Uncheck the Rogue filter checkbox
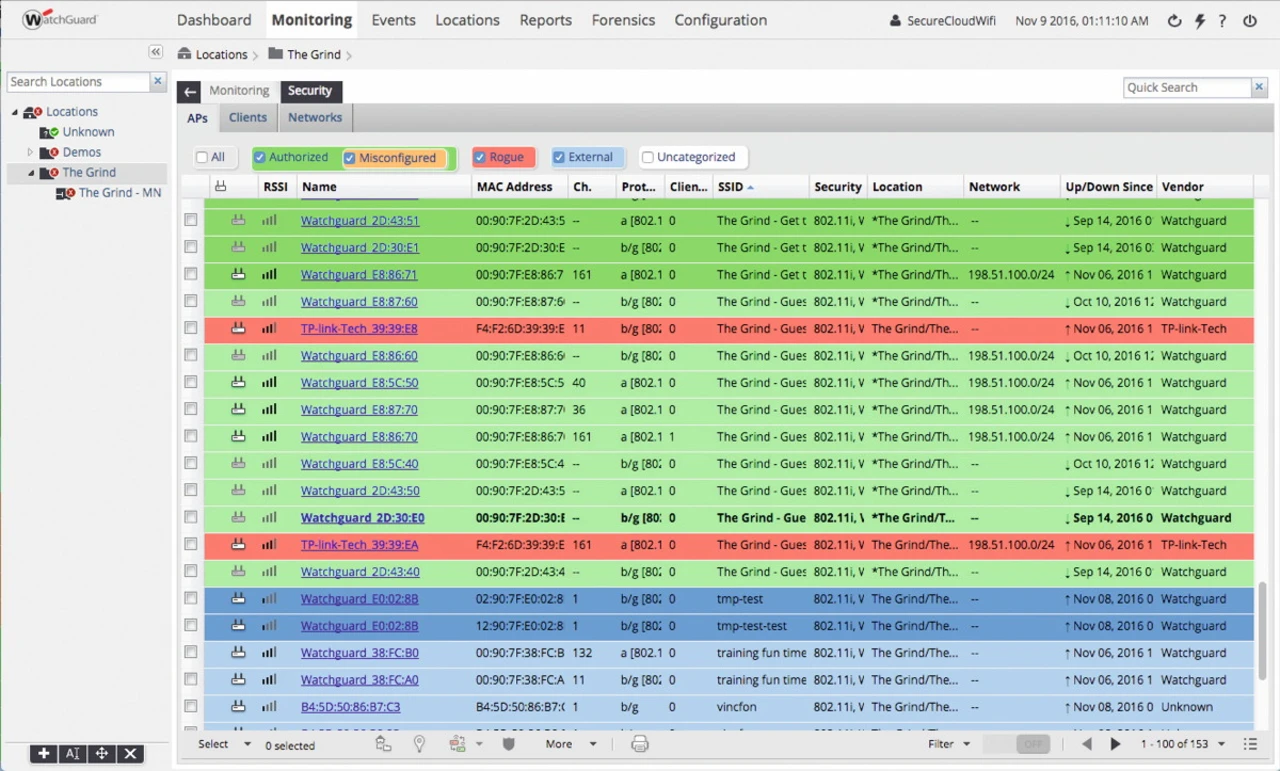 point(480,157)
